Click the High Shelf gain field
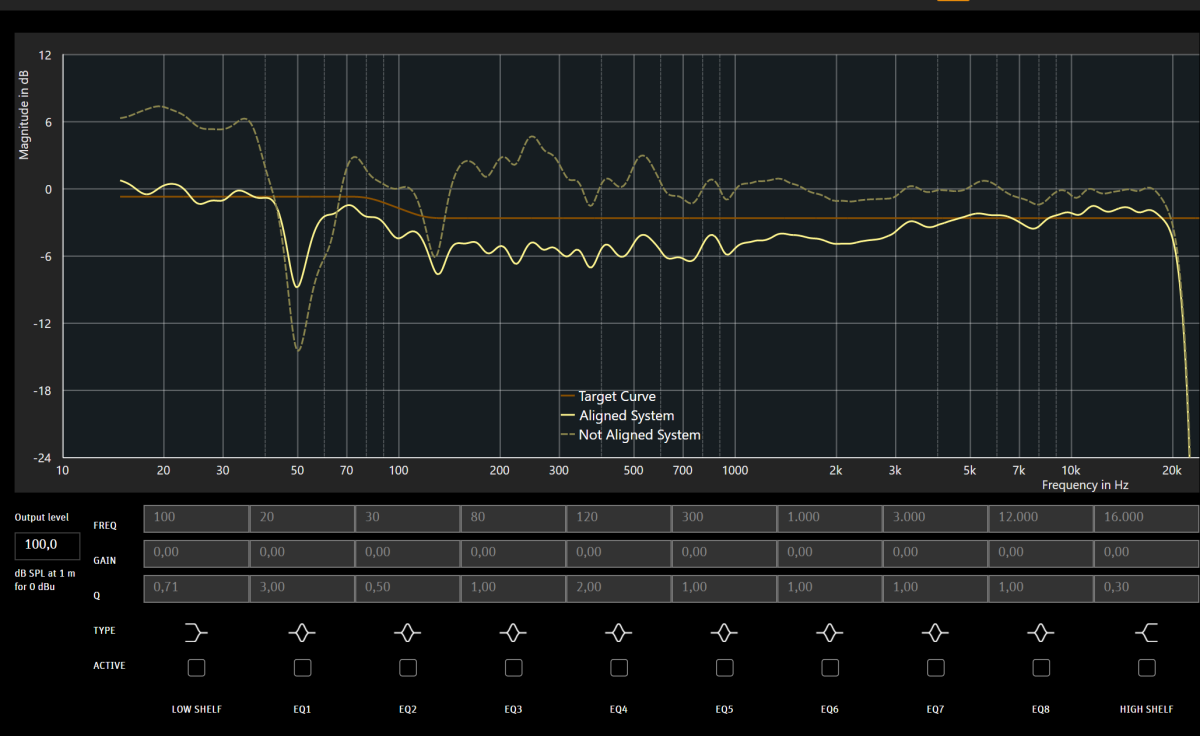The width and height of the screenshot is (1200, 736). 1147,553
